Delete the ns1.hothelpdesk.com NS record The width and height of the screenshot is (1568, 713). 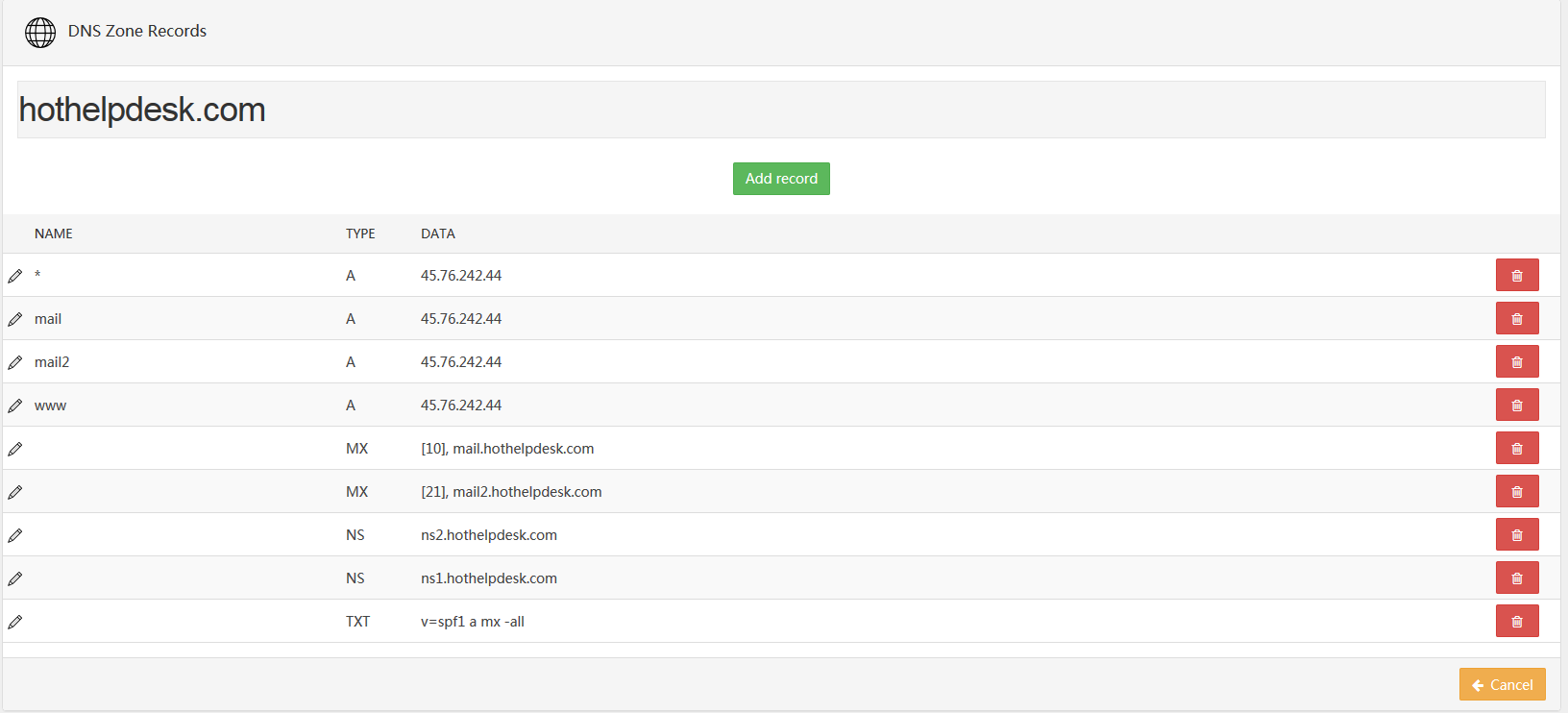point(1517,578)
